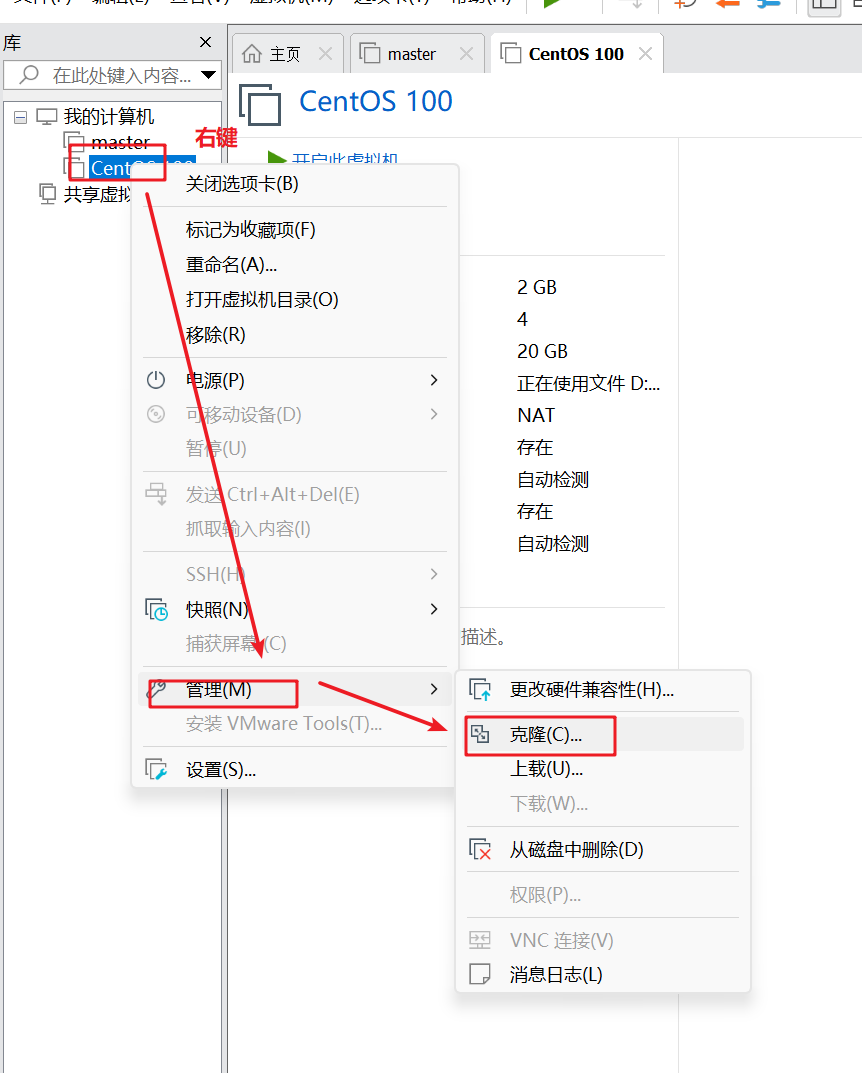Viewport: 862px width, 1073px height.
Task: Close the 主页 tab
Action: point(326,53)
